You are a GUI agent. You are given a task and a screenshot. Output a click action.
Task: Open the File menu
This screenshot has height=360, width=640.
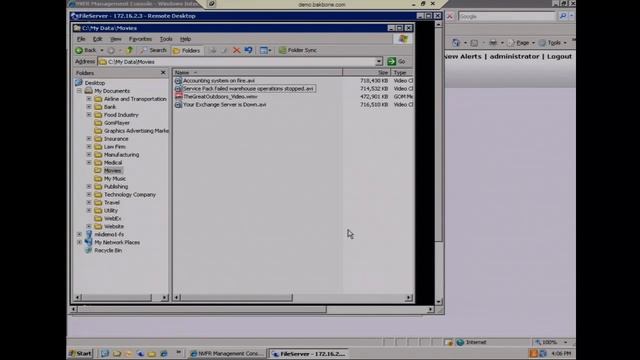81,39
